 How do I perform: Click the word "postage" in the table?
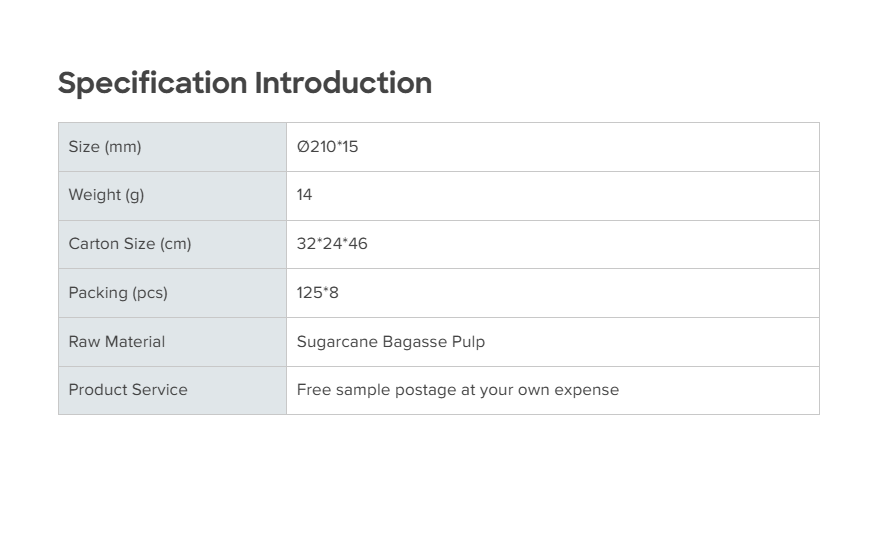point(424,390)
